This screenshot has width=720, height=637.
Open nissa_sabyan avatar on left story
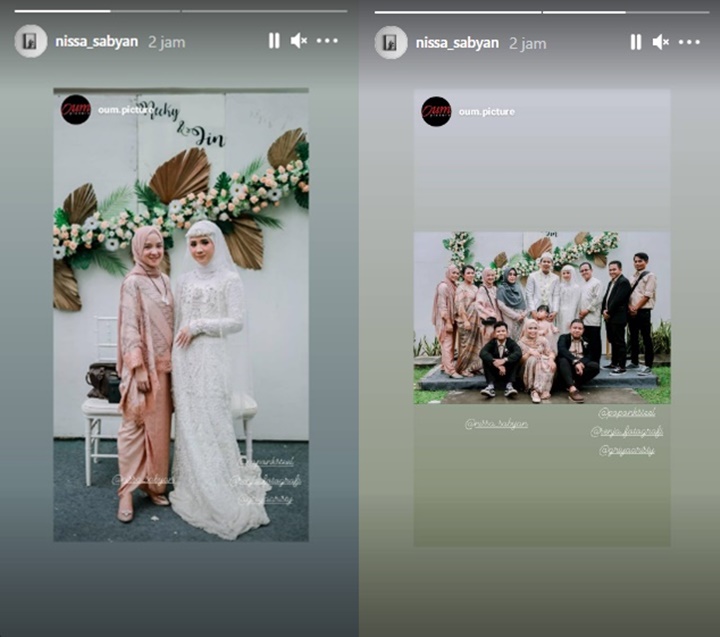(x=31, y=41)
